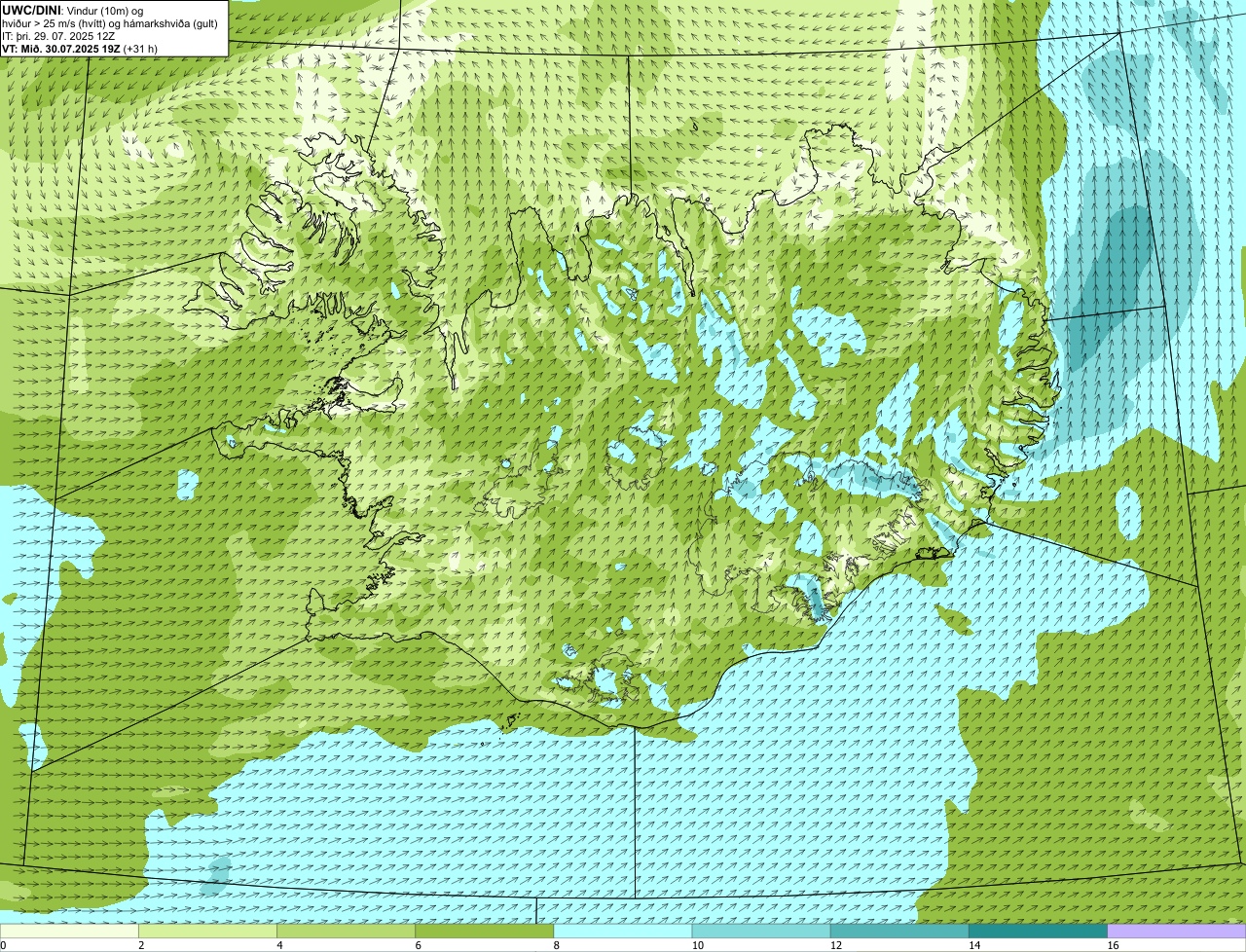Click the color scale label '2'
The image size is (1246, 952).
pos(141,945)
